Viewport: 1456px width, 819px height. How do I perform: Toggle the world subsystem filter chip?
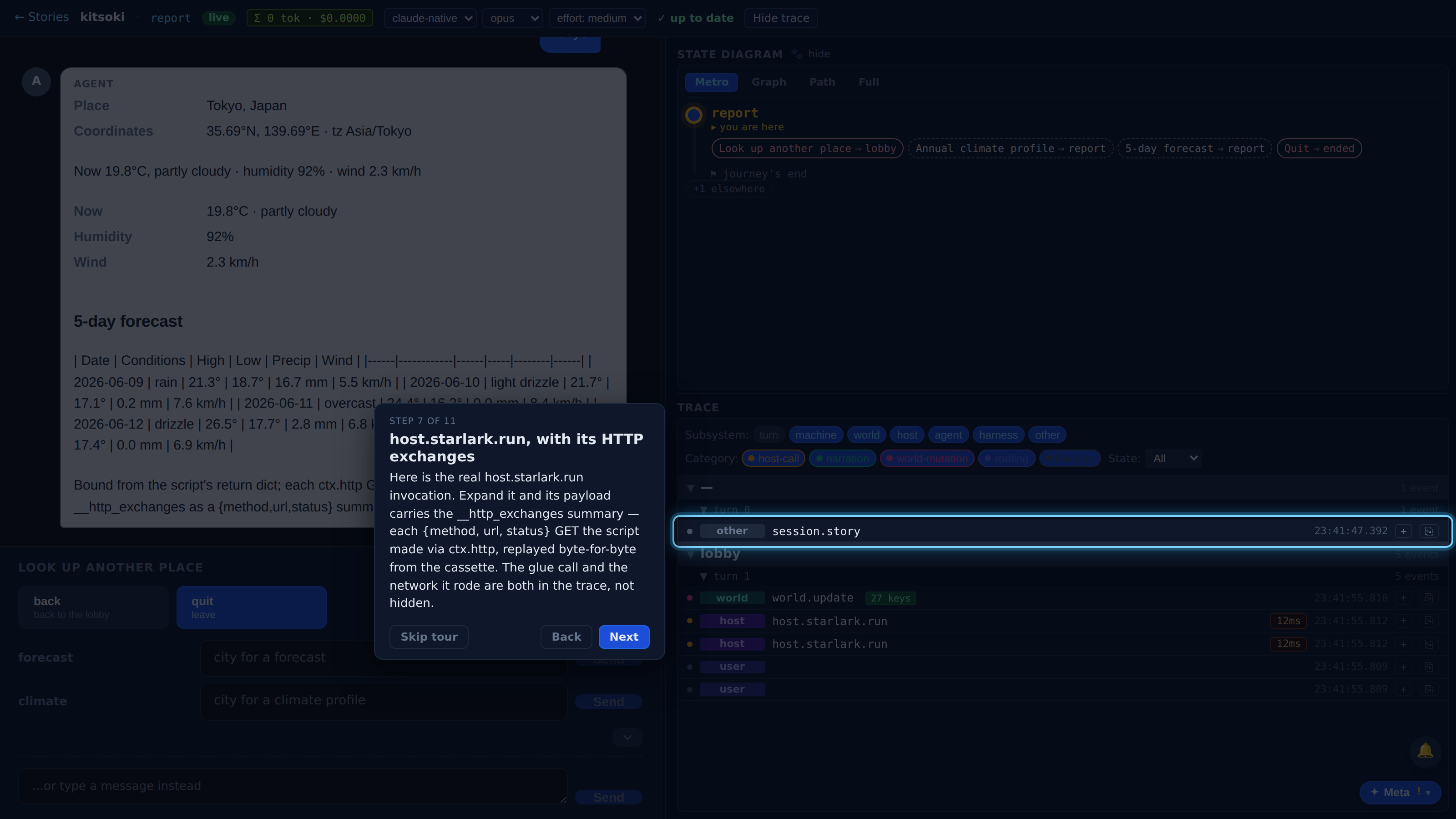[866, 435]
